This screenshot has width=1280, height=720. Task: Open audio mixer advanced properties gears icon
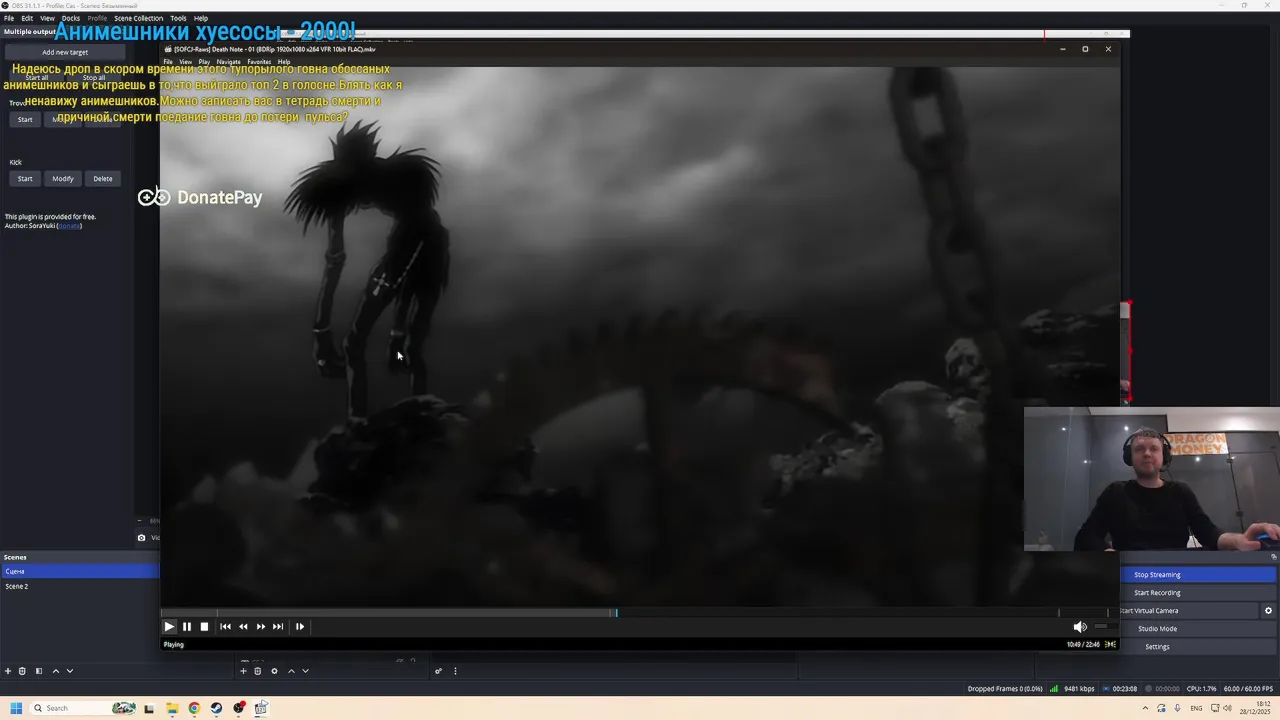coord(438,671)
